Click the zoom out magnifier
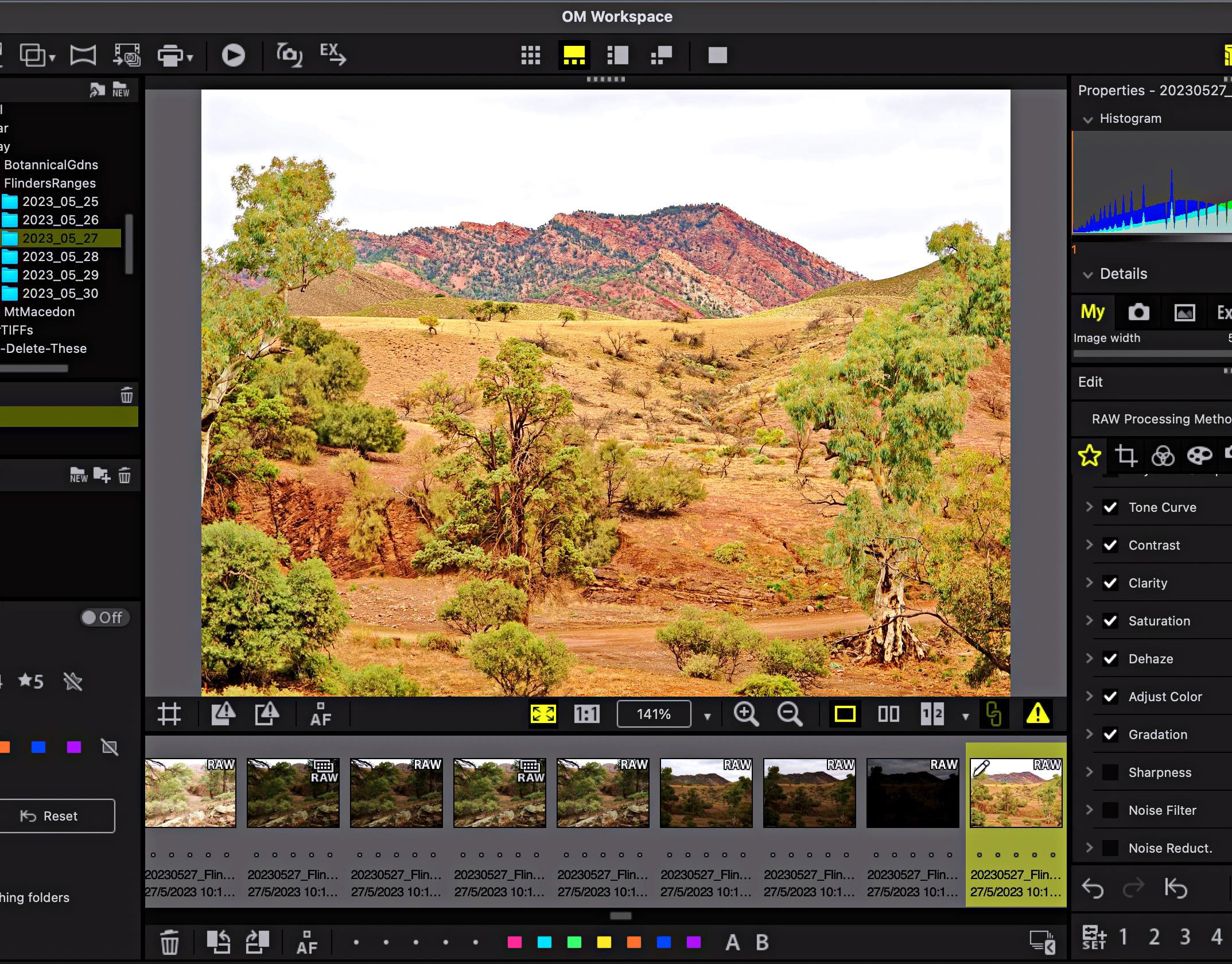 tap(790, 714)
